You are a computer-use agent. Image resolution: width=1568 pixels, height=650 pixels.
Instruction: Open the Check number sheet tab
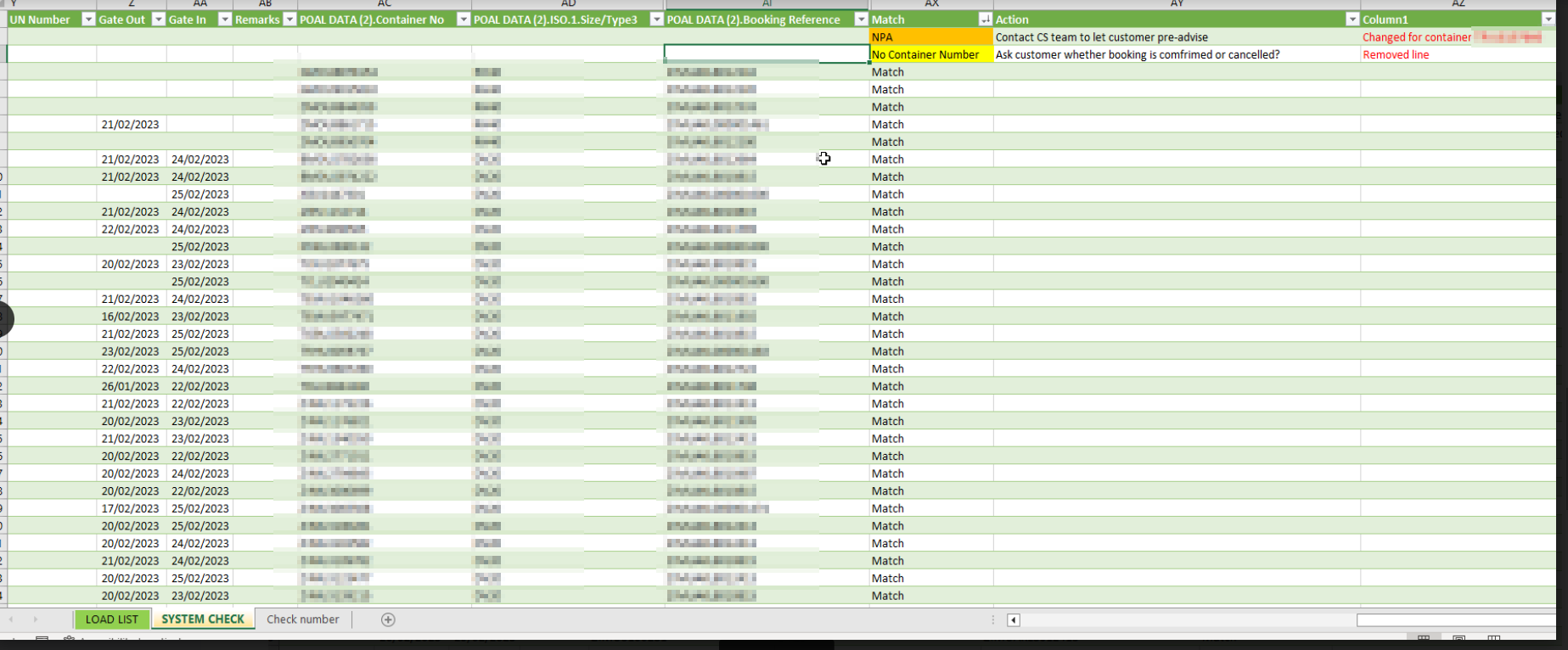303,619
